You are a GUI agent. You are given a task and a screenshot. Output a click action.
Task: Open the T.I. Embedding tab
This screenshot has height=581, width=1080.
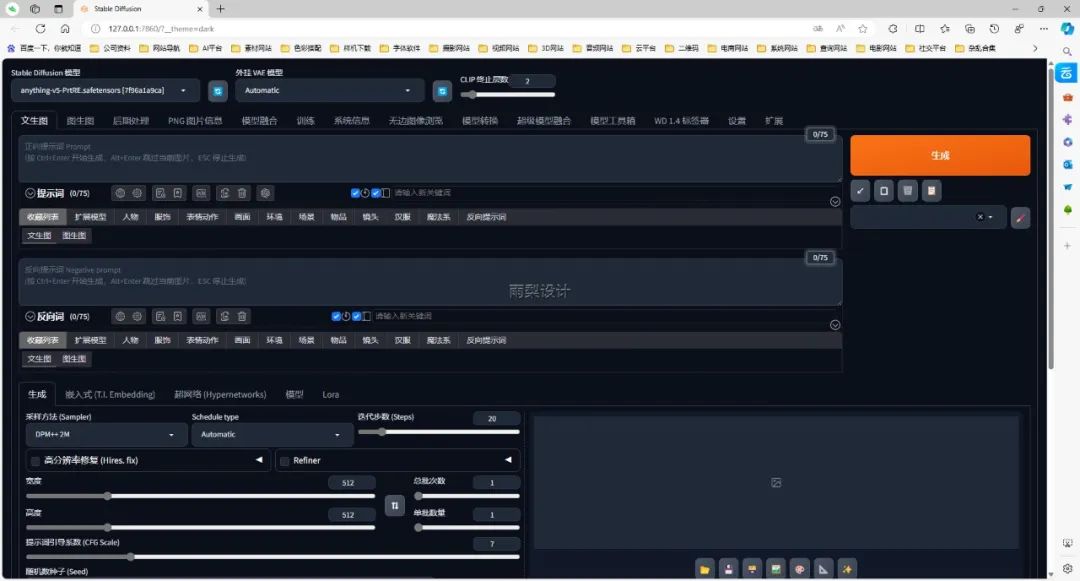[x=110, y=394]
